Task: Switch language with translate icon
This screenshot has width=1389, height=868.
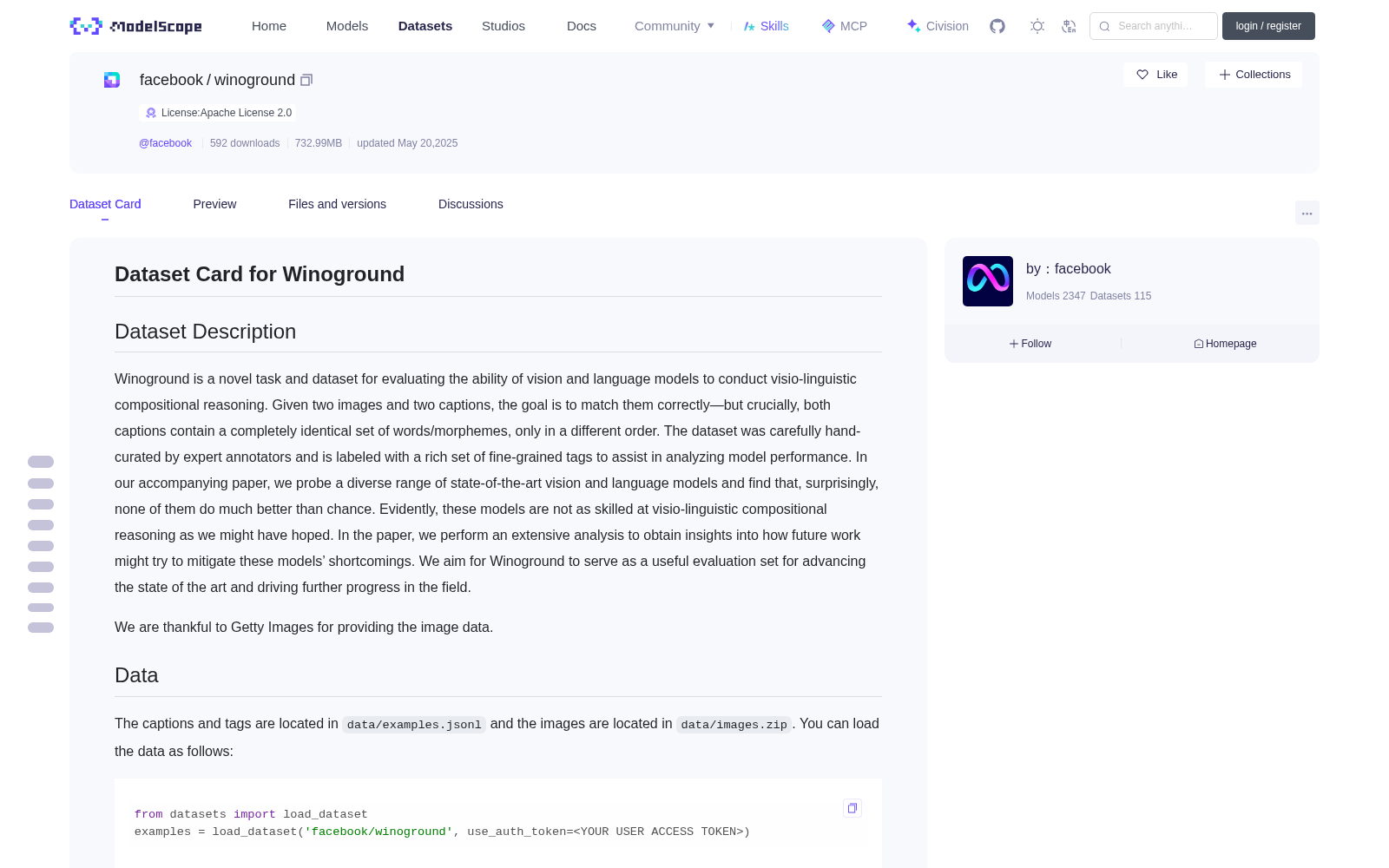Action: (x=1069, y=26)
